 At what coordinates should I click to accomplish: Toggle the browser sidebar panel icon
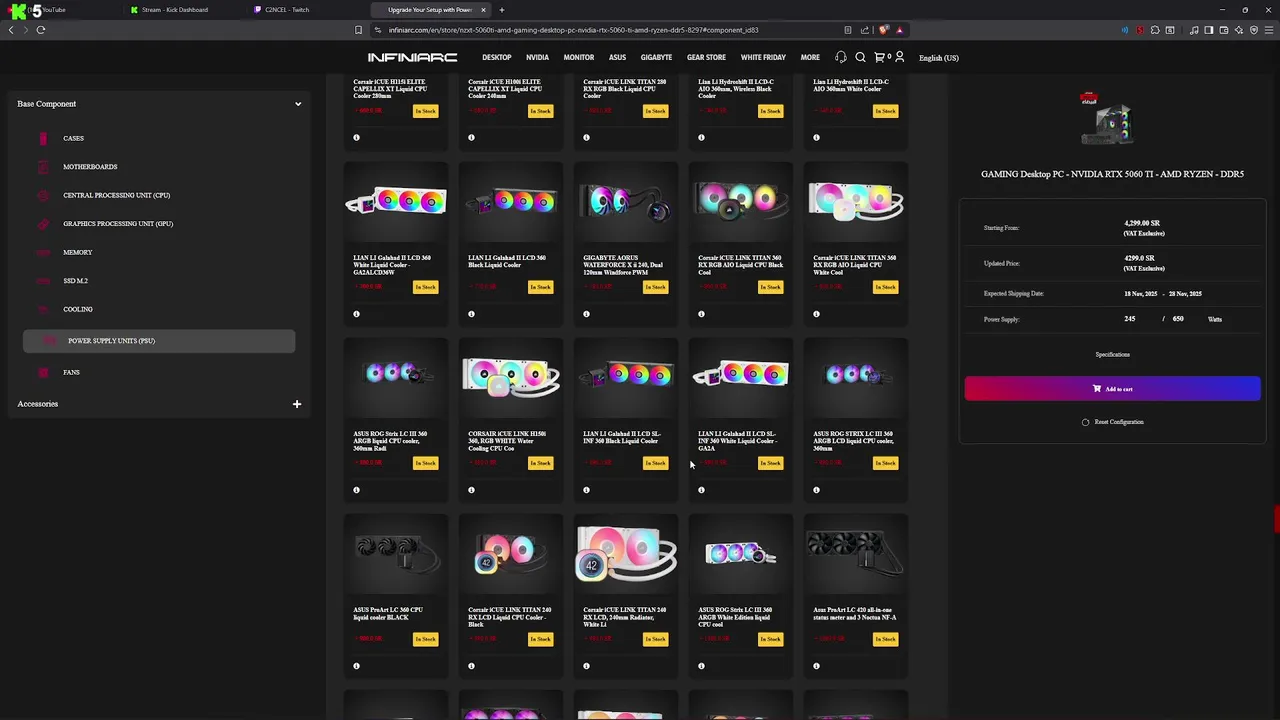click(x=1208, y=30)
